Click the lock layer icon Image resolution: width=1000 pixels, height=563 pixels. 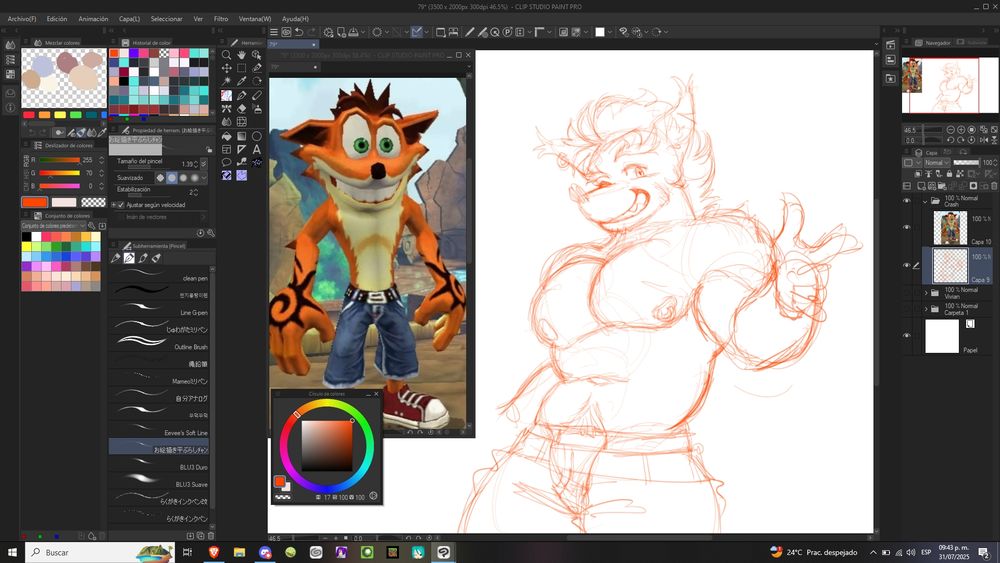click(x=949, y=173)
